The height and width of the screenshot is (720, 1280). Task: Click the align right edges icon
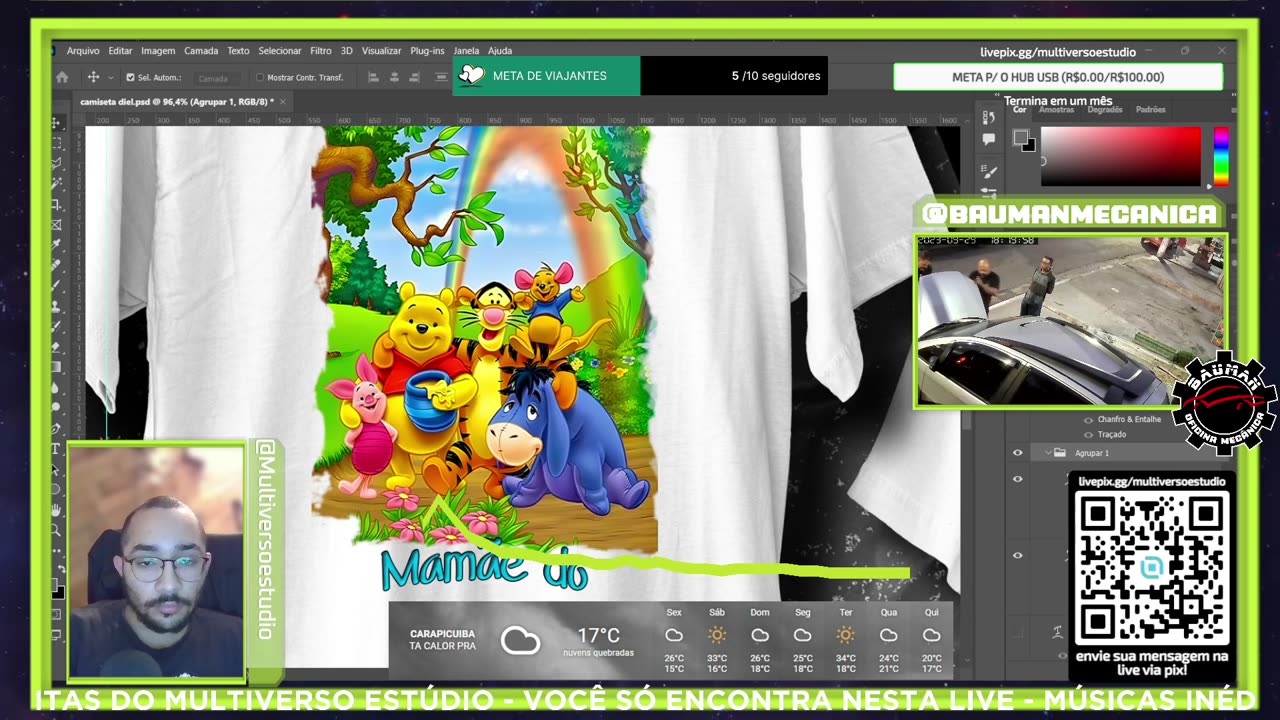pos(414,77)
